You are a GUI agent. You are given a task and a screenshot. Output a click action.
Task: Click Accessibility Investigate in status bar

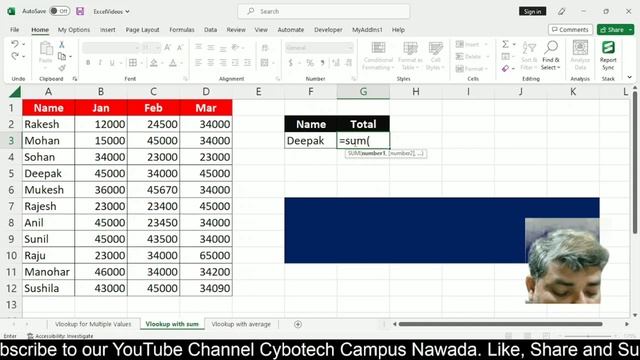point(60,336)
